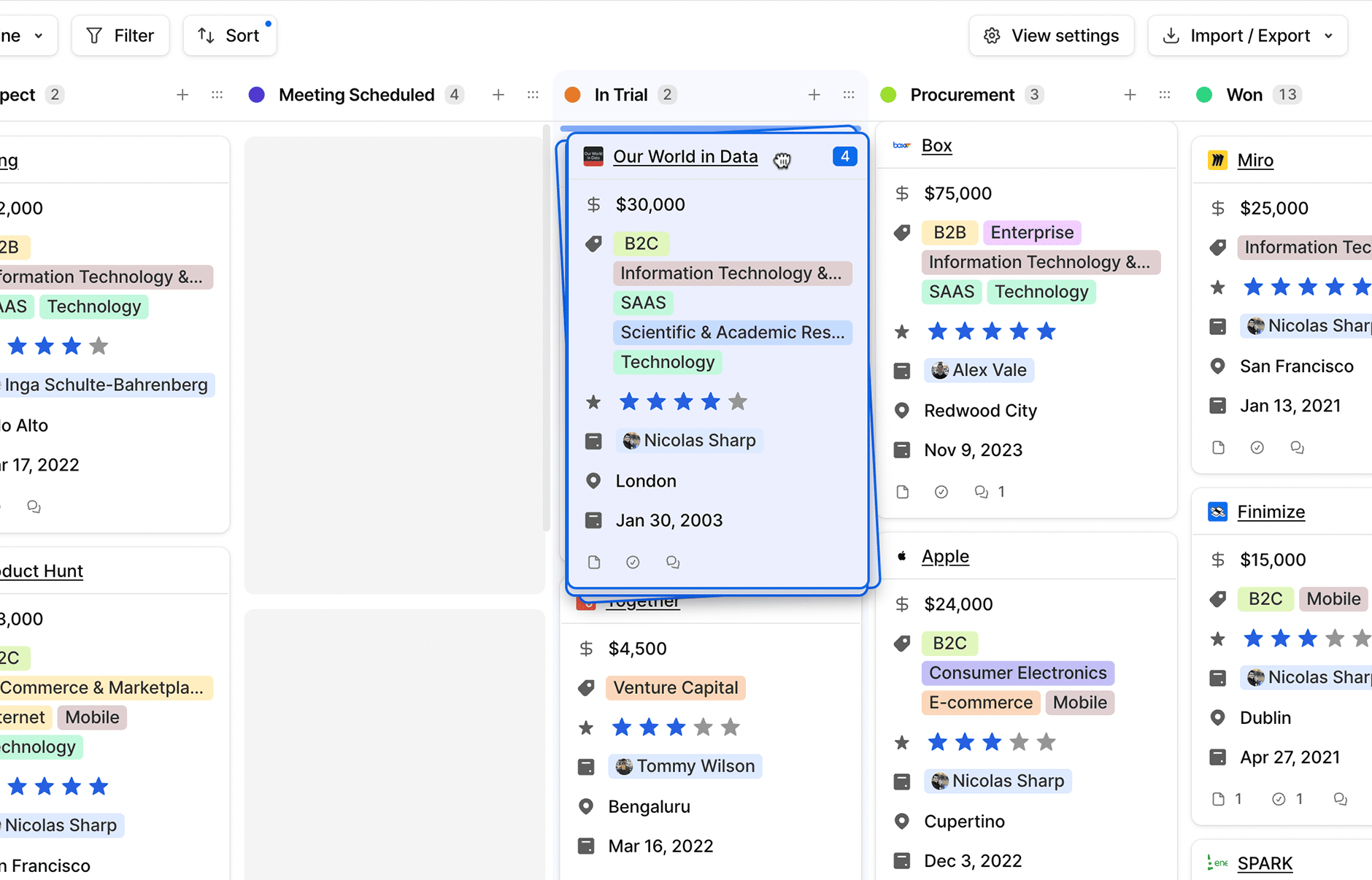
Task: Click the Consumer Electronics tag on Apple card
Action: coord(1017,673)
